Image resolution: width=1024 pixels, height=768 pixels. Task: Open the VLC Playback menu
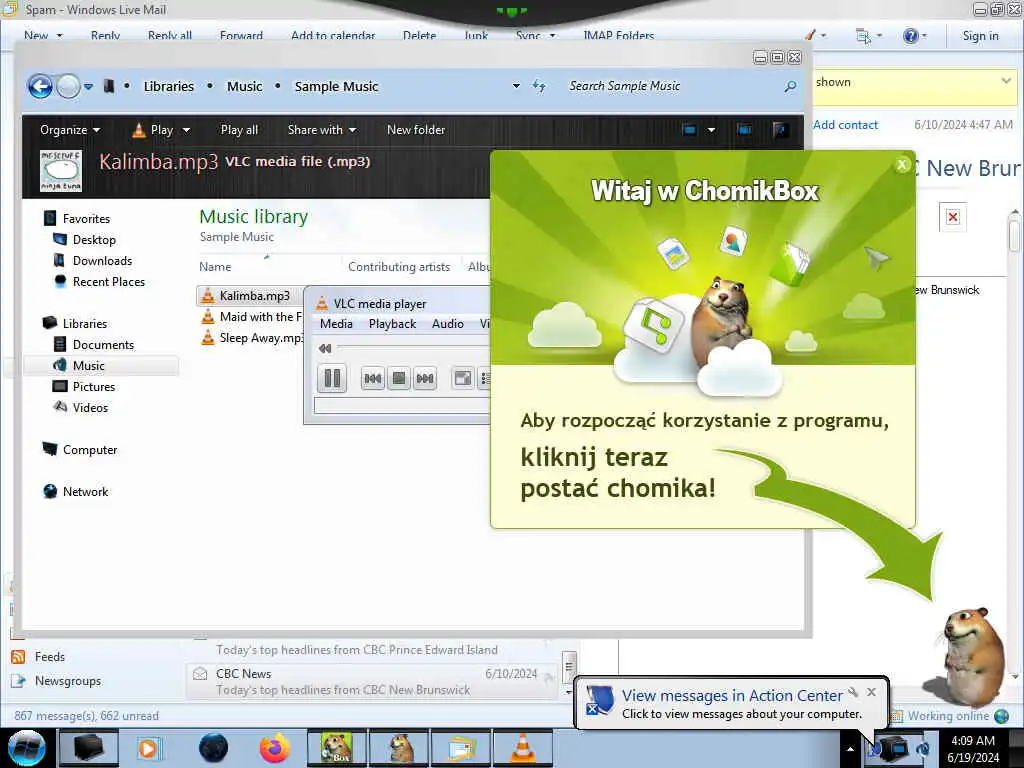[x=392, y=324]
